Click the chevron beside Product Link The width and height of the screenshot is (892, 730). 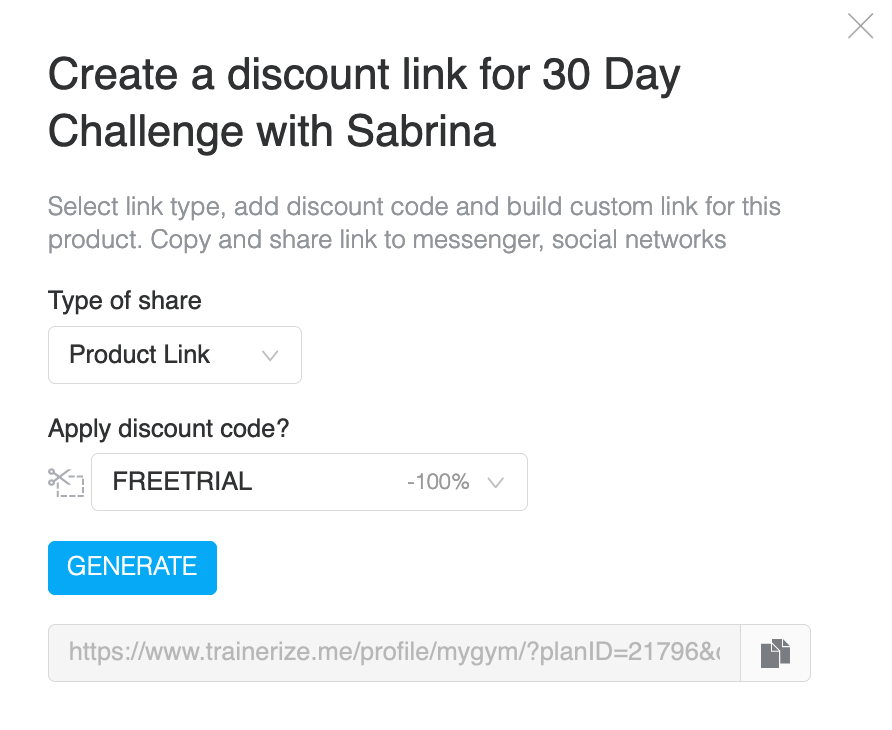[x=269, y=355]
